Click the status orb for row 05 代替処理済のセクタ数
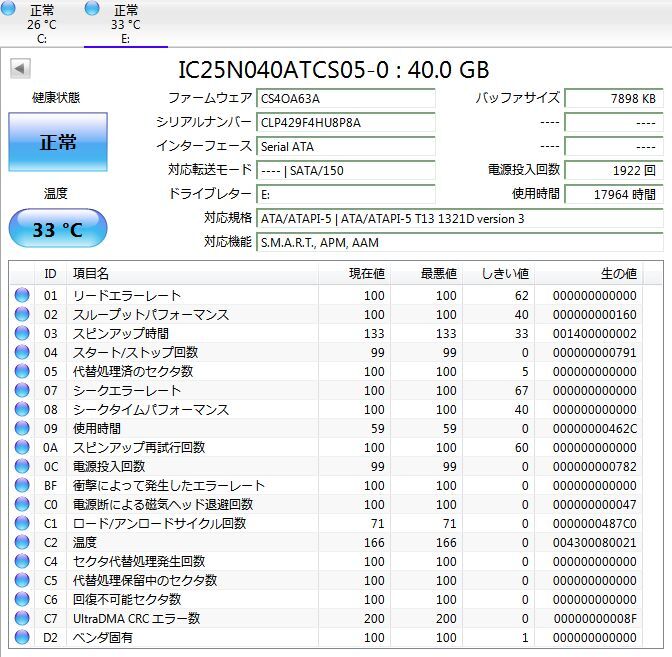This screenshot has height=657, width=672. click(x=22, y=372)
